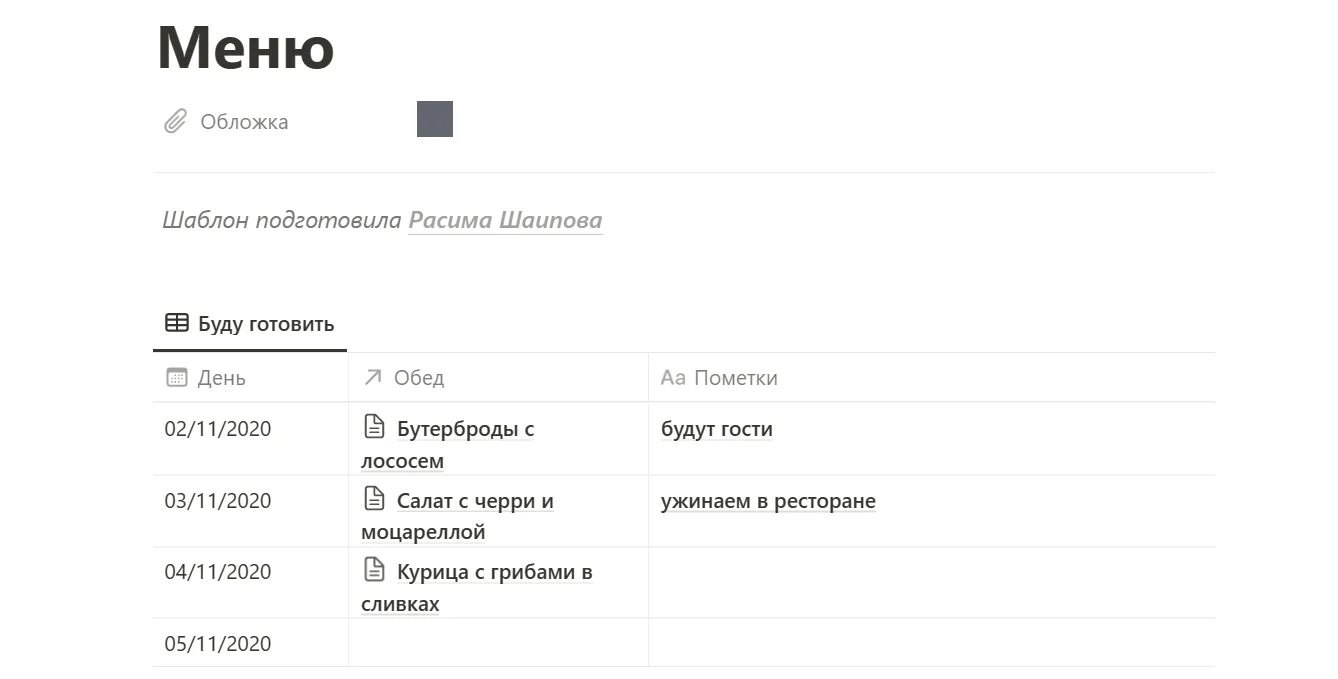
Task: Click the calendar icon in День column header
Action: tap(176, 377)
